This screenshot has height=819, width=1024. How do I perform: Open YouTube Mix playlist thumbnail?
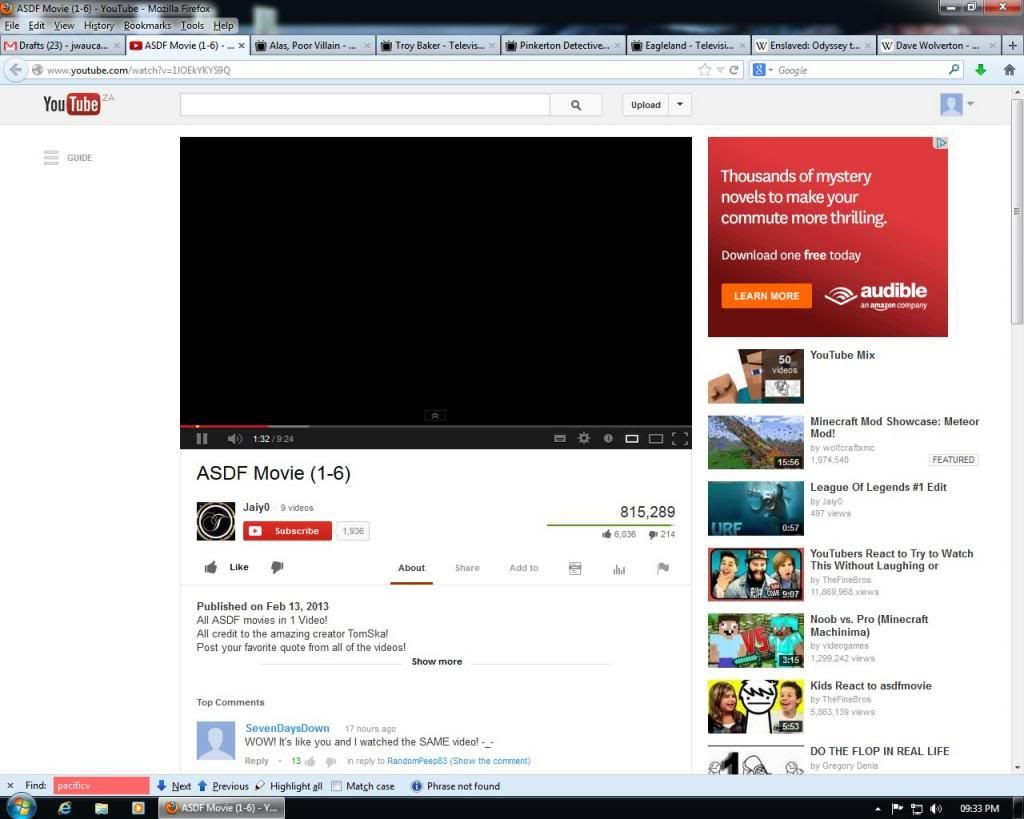(x=756, y=376)
